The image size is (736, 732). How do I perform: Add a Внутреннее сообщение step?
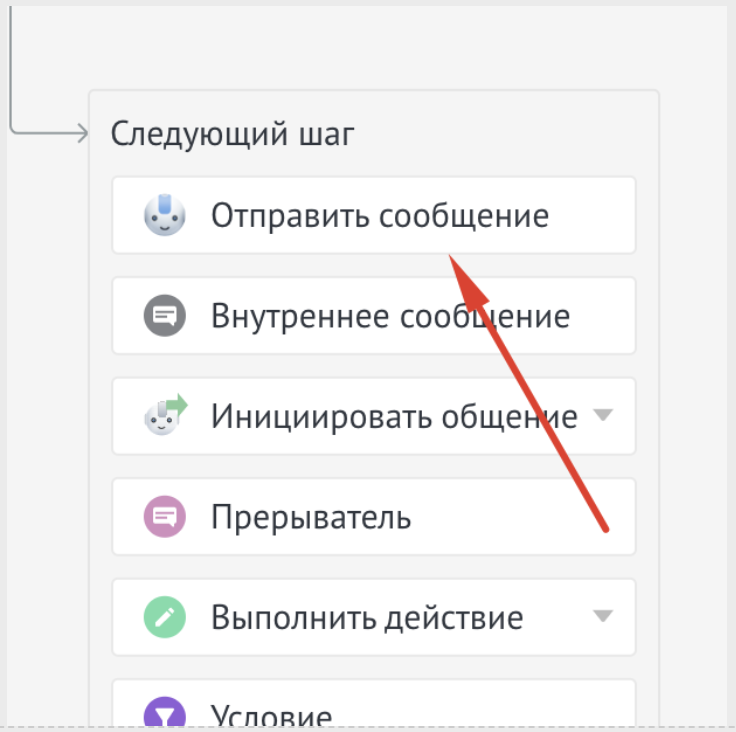pyautogui.click(x=390, y=316)
